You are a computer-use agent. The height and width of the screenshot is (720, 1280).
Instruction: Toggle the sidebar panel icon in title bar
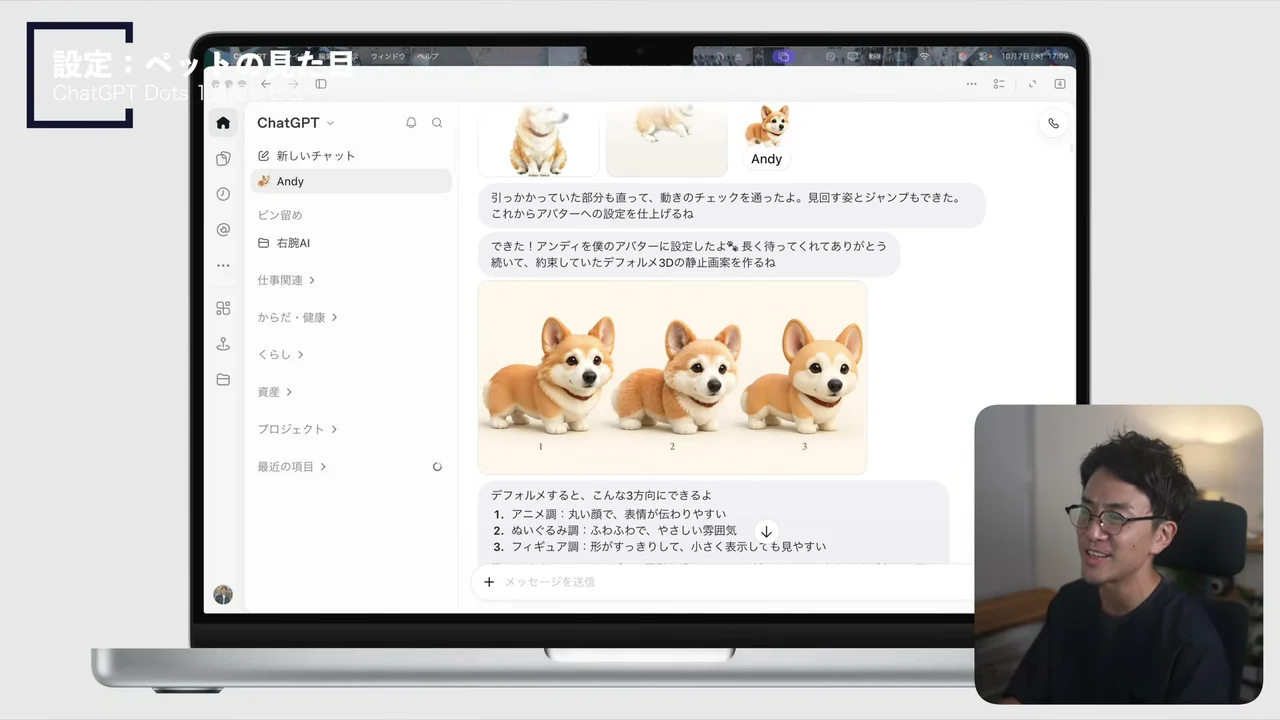[x=321, y=84]
